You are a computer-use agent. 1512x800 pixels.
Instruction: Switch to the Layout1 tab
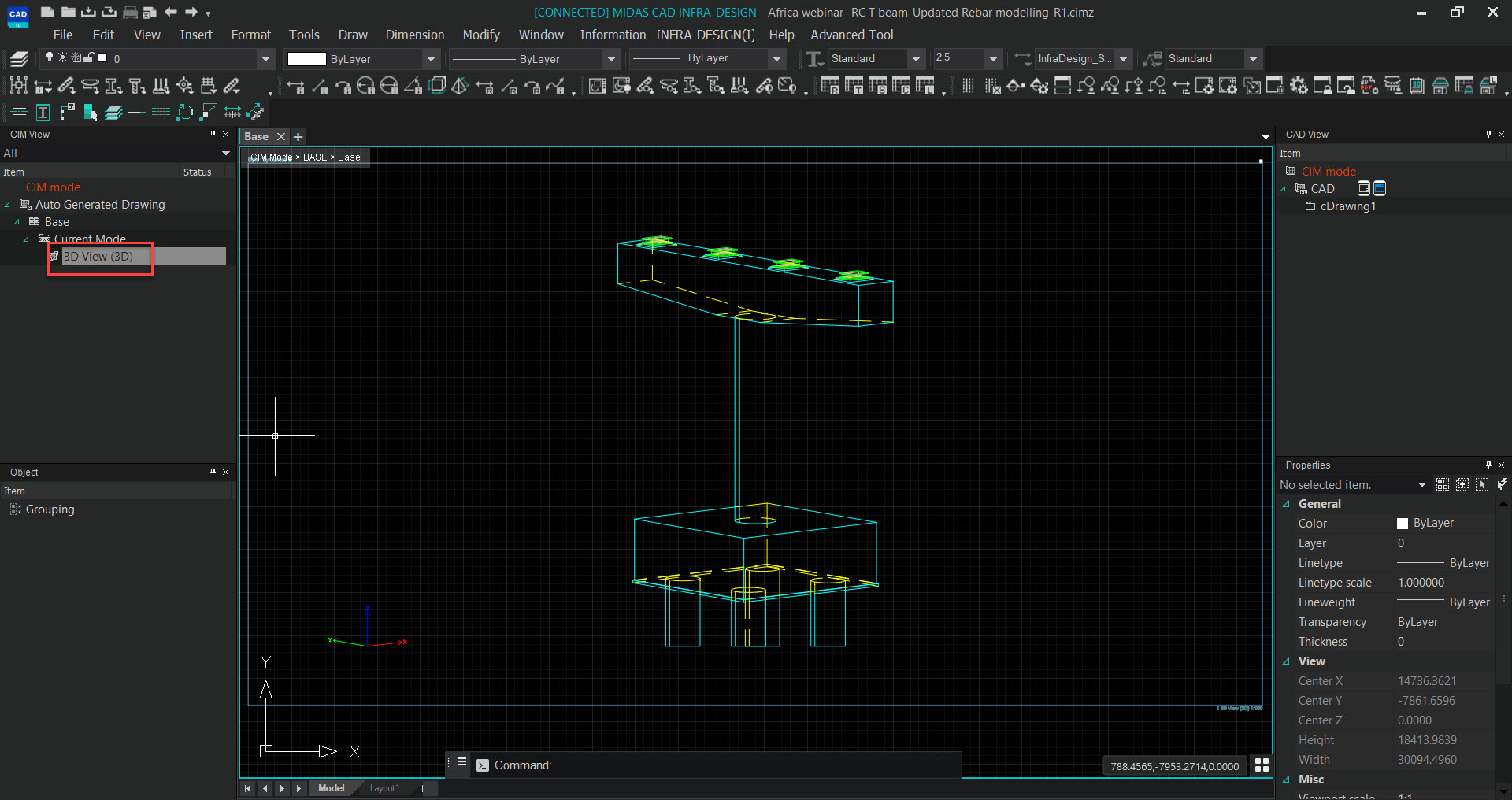coord(384,788)
